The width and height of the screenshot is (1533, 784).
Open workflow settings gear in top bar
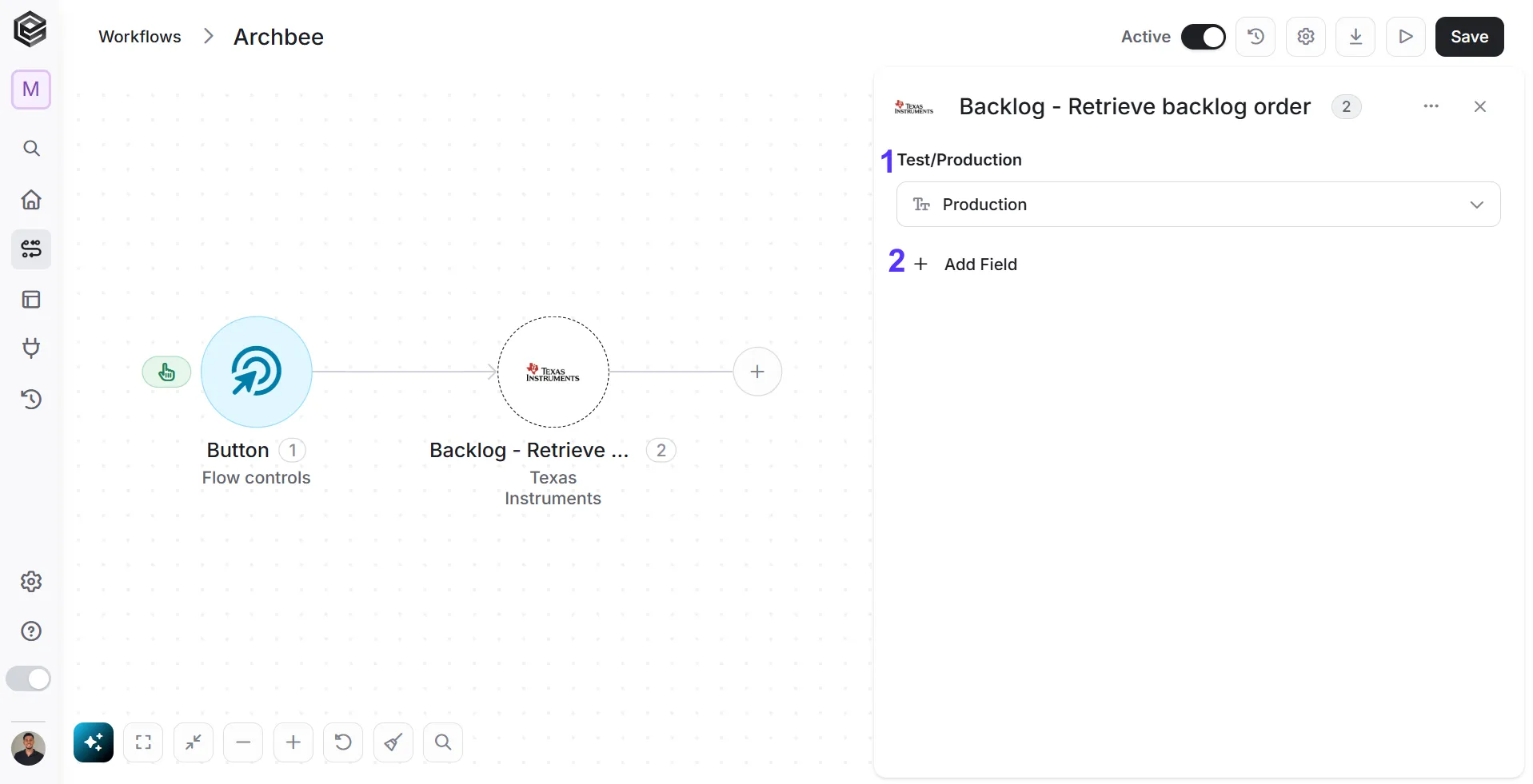1306,37
